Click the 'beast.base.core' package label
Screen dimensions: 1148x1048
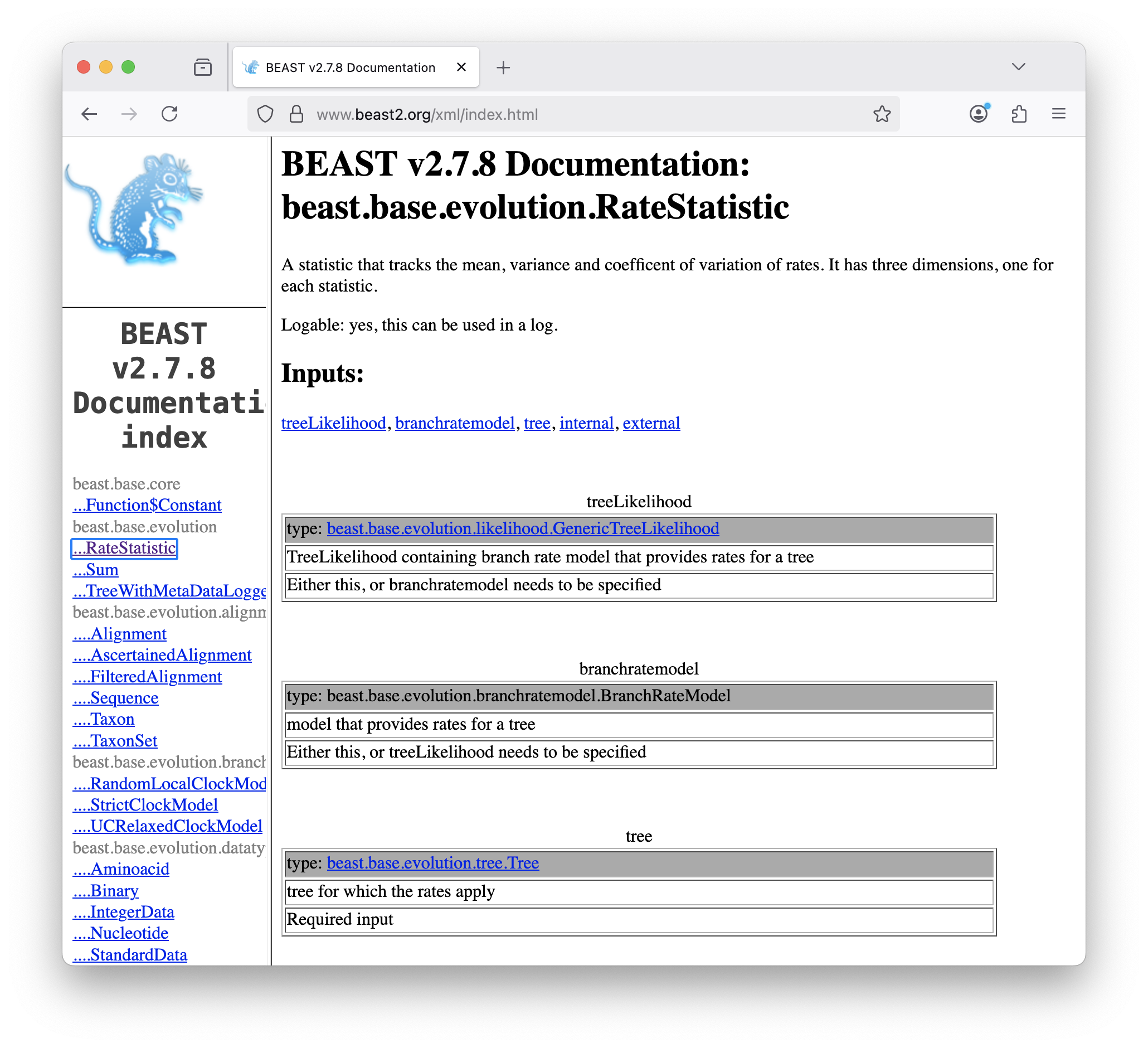tap(126, 484)
